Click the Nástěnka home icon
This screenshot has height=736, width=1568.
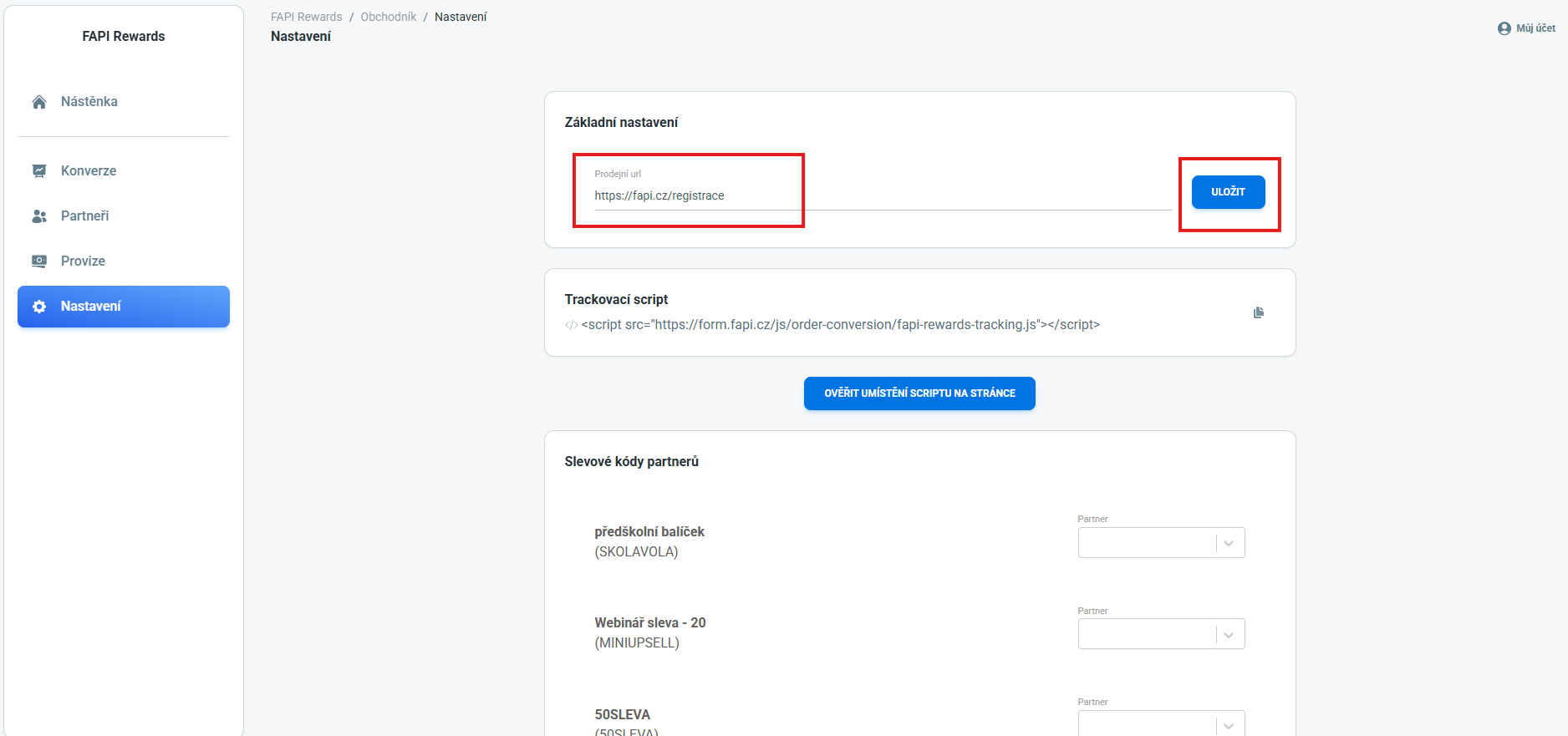coord(39,102)
